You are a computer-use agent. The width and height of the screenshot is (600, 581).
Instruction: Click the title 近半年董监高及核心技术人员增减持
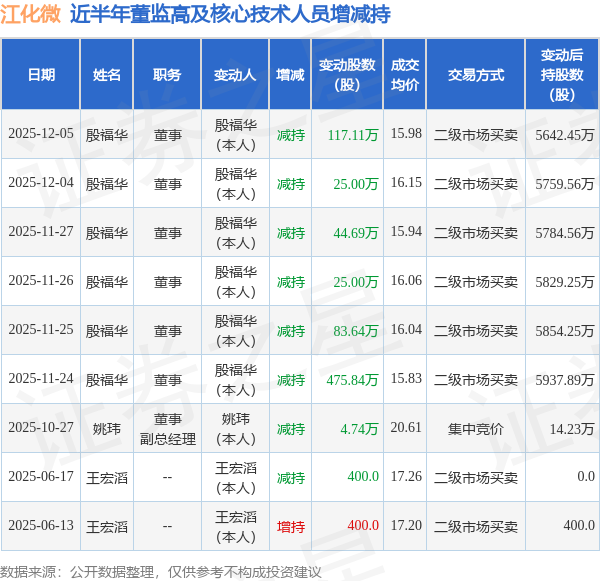click(230, 14)
